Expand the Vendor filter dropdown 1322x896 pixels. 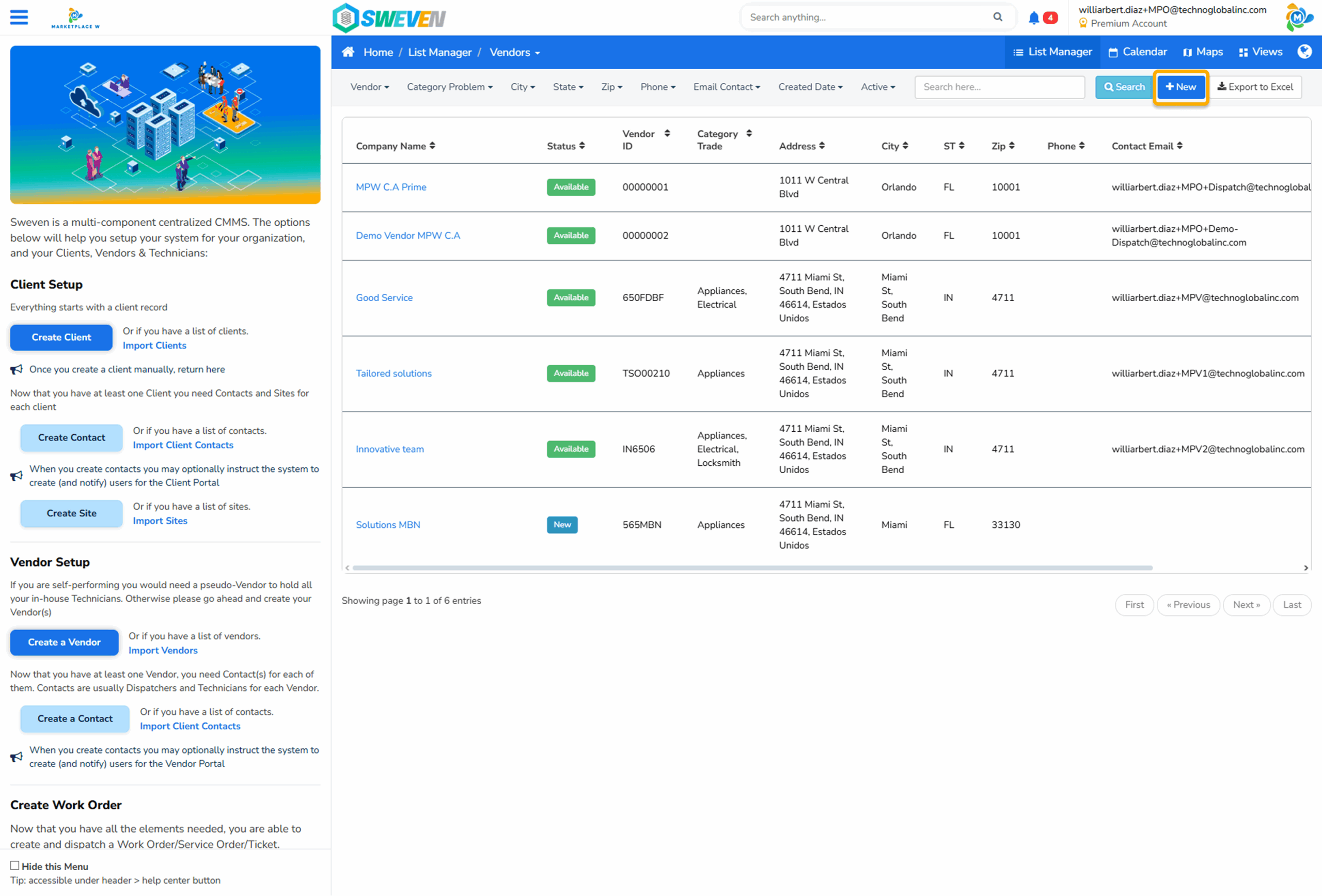point(369,87)
